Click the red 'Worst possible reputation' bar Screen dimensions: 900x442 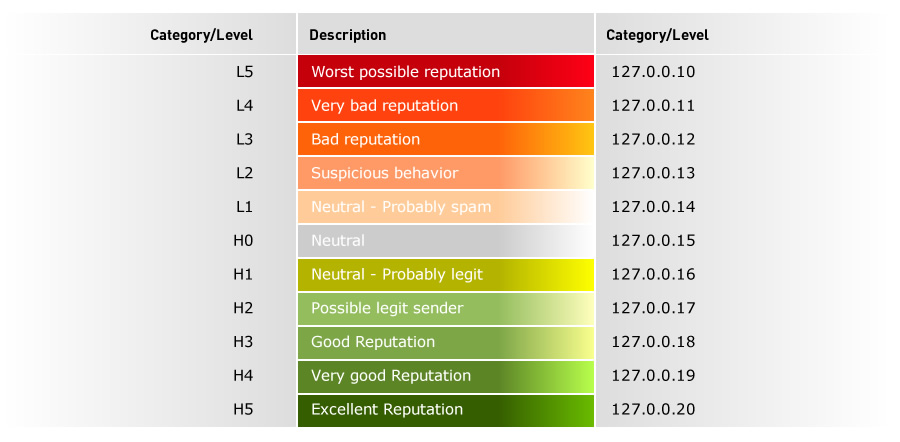tap(445, 72)
